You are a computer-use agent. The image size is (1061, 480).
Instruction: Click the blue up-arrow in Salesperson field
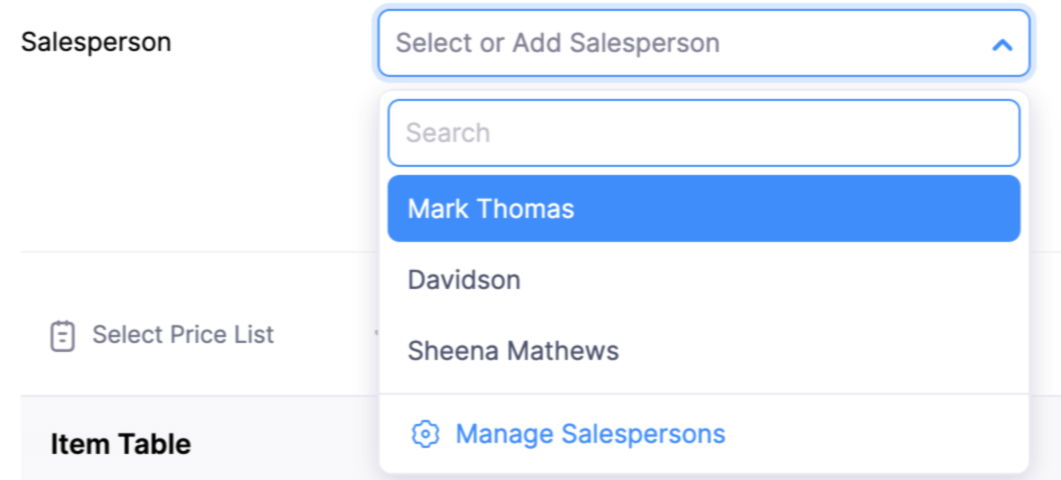pyautogui.click(x=1001, y=44)
